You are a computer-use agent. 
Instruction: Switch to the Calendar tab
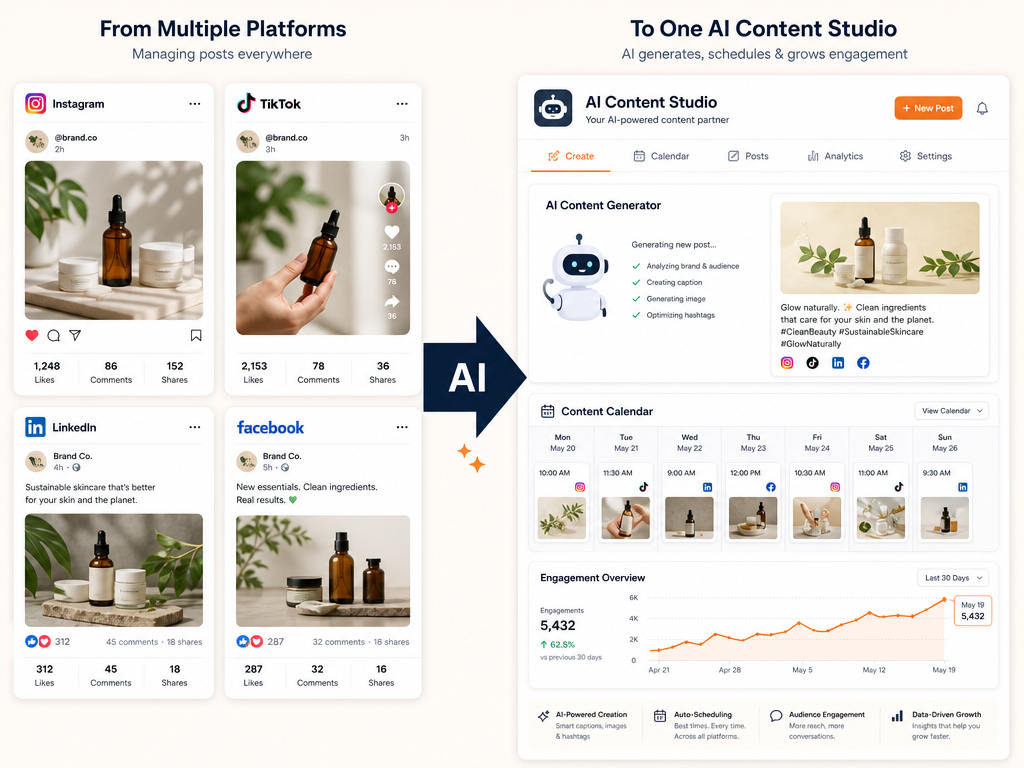pyautogui.click(x=662, y=156)
